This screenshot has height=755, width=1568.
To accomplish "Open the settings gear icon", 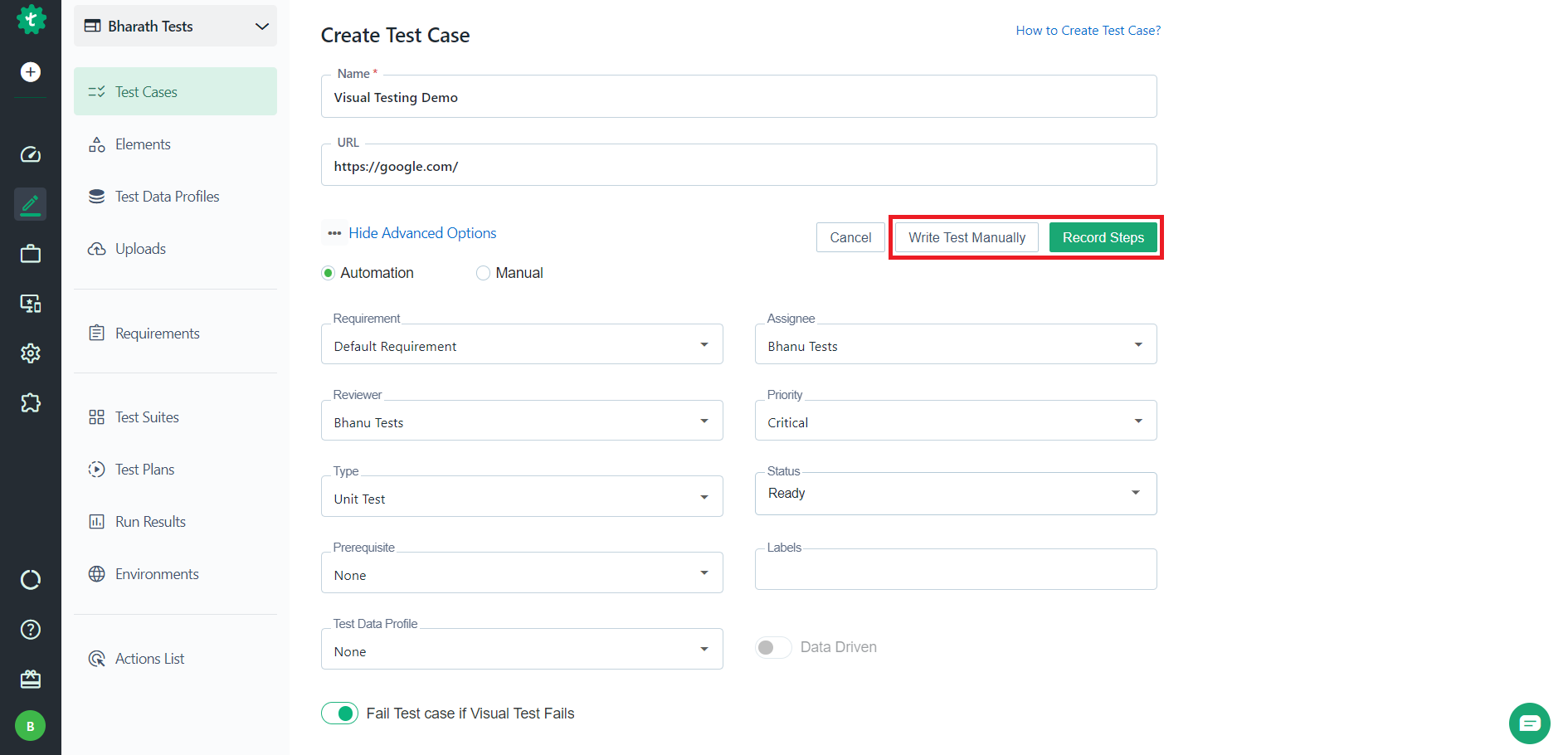I will tap(31, 353).
